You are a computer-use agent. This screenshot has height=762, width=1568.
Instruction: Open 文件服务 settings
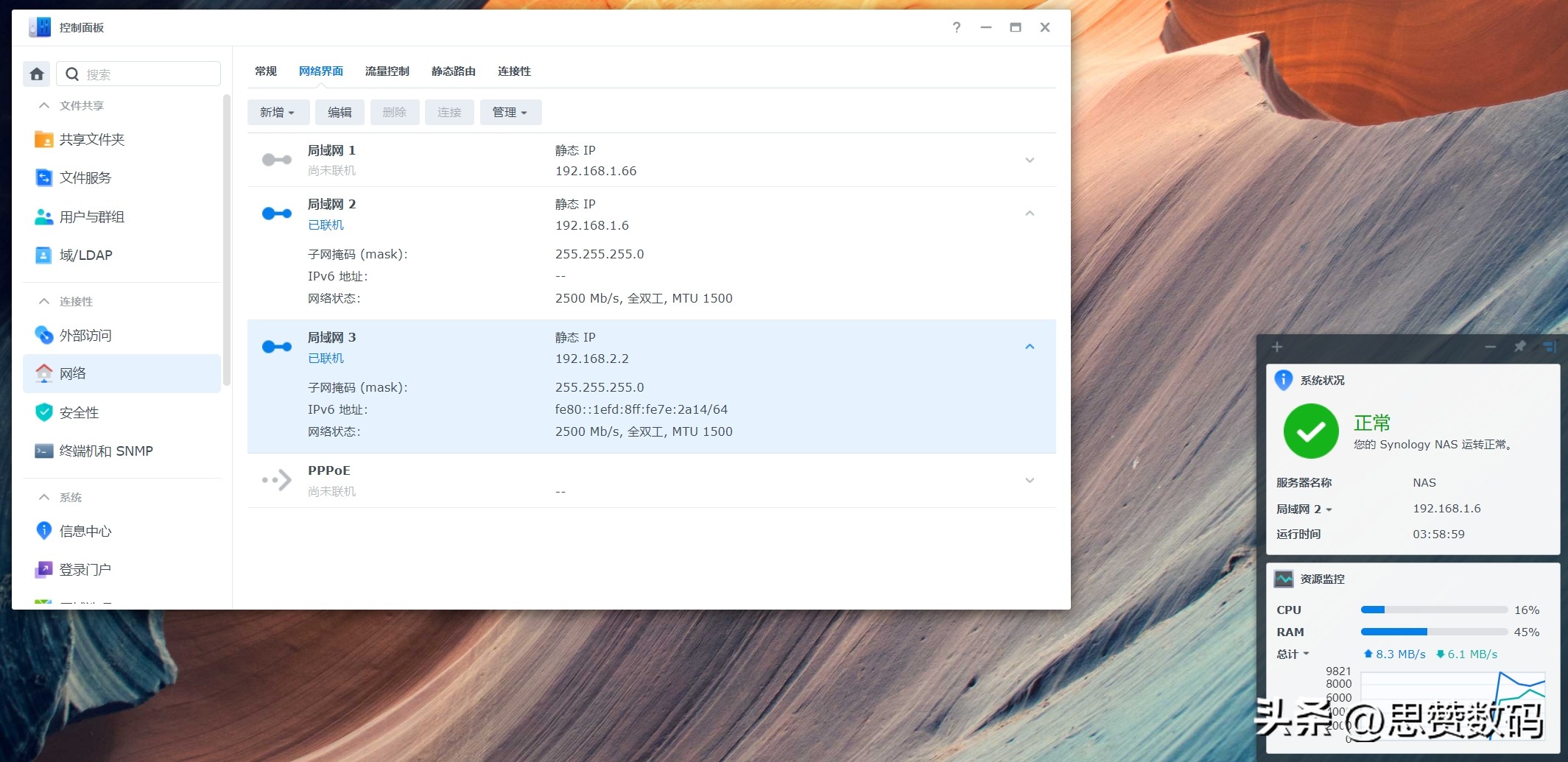click(85, 178)
